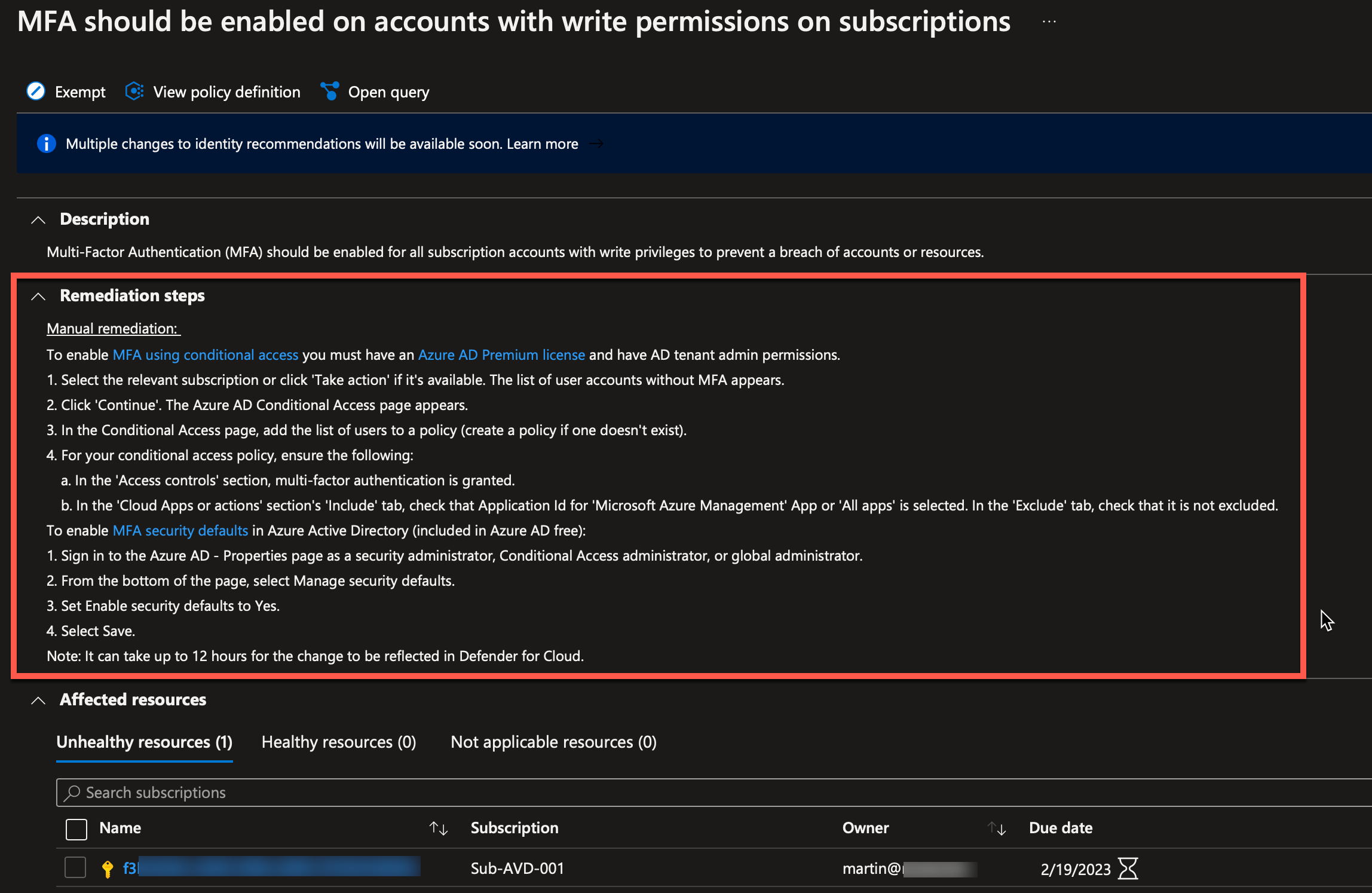
Task: Collapse the Description section chevron
Action: pyautogui.click(x=38, y=219)
